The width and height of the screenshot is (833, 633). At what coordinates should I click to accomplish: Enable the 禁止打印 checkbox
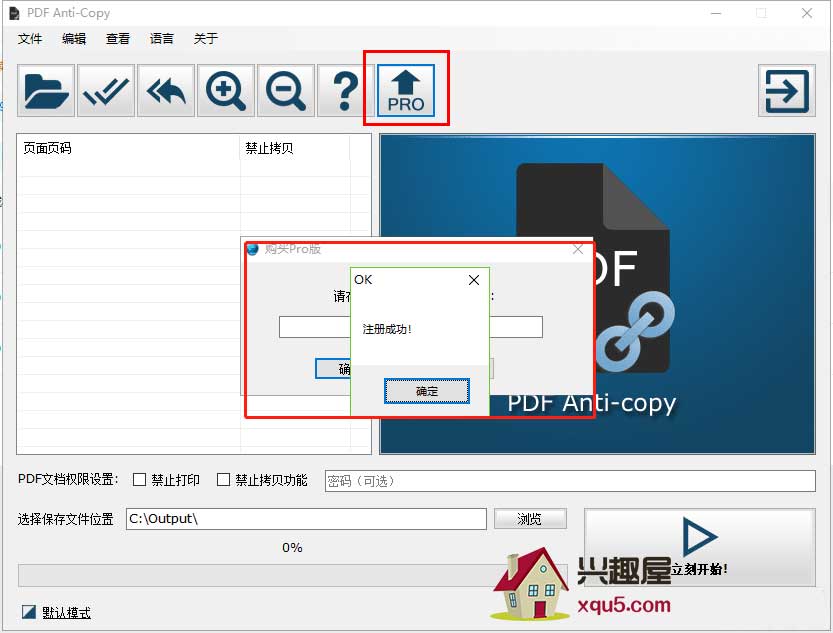(x=139, y=480)
